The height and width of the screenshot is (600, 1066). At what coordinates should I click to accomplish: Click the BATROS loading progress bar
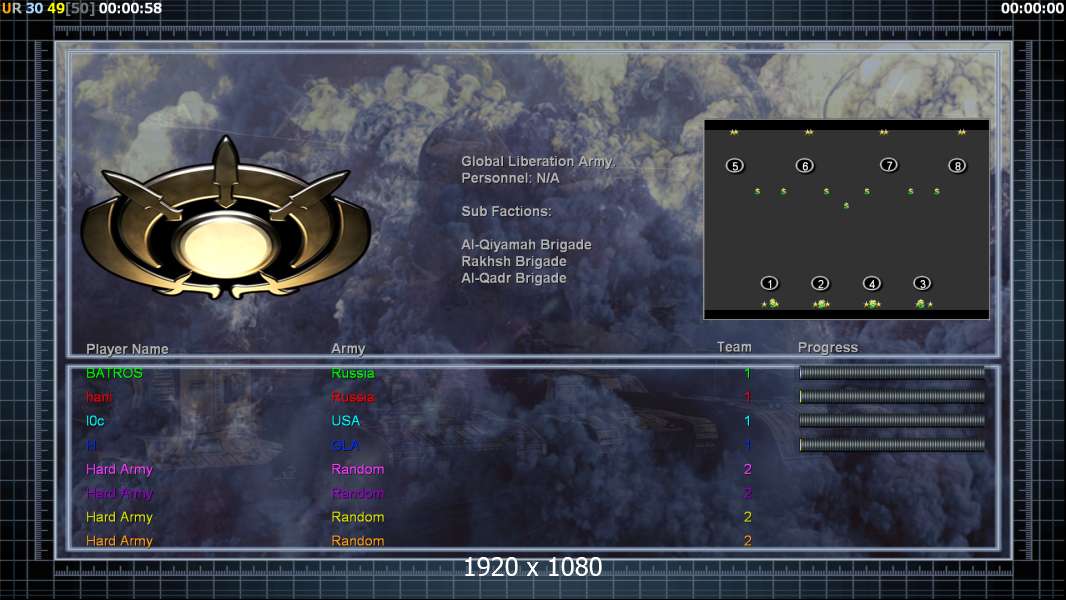point(892,372)
